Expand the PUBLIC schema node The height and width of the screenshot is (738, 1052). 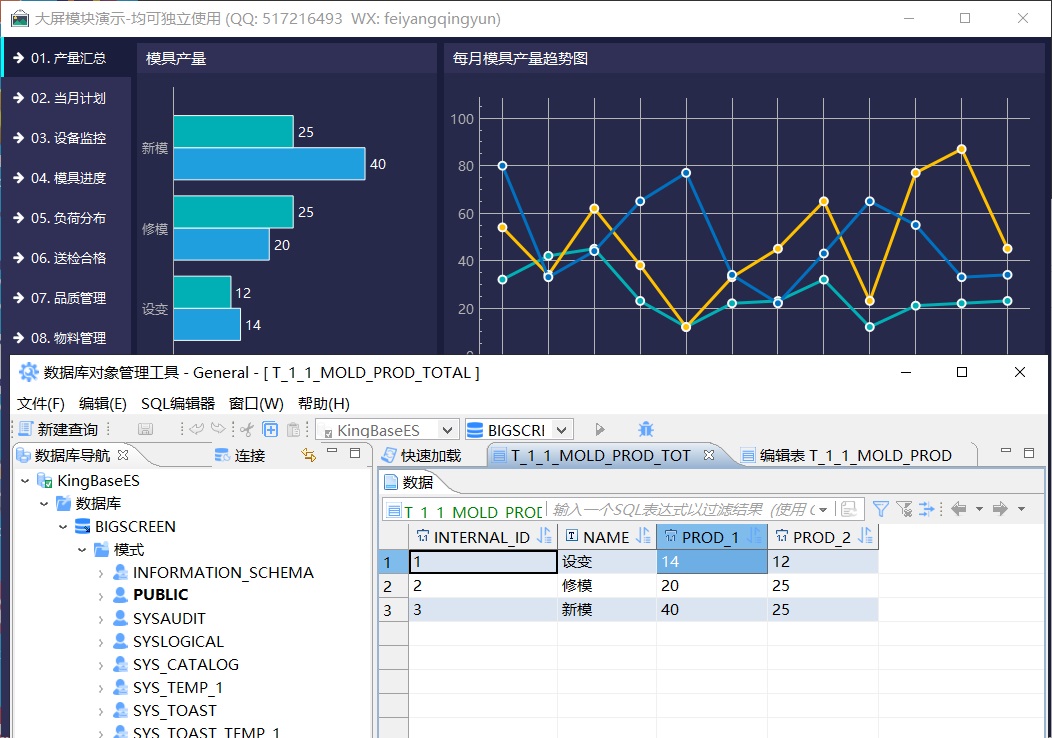point(101,595)
